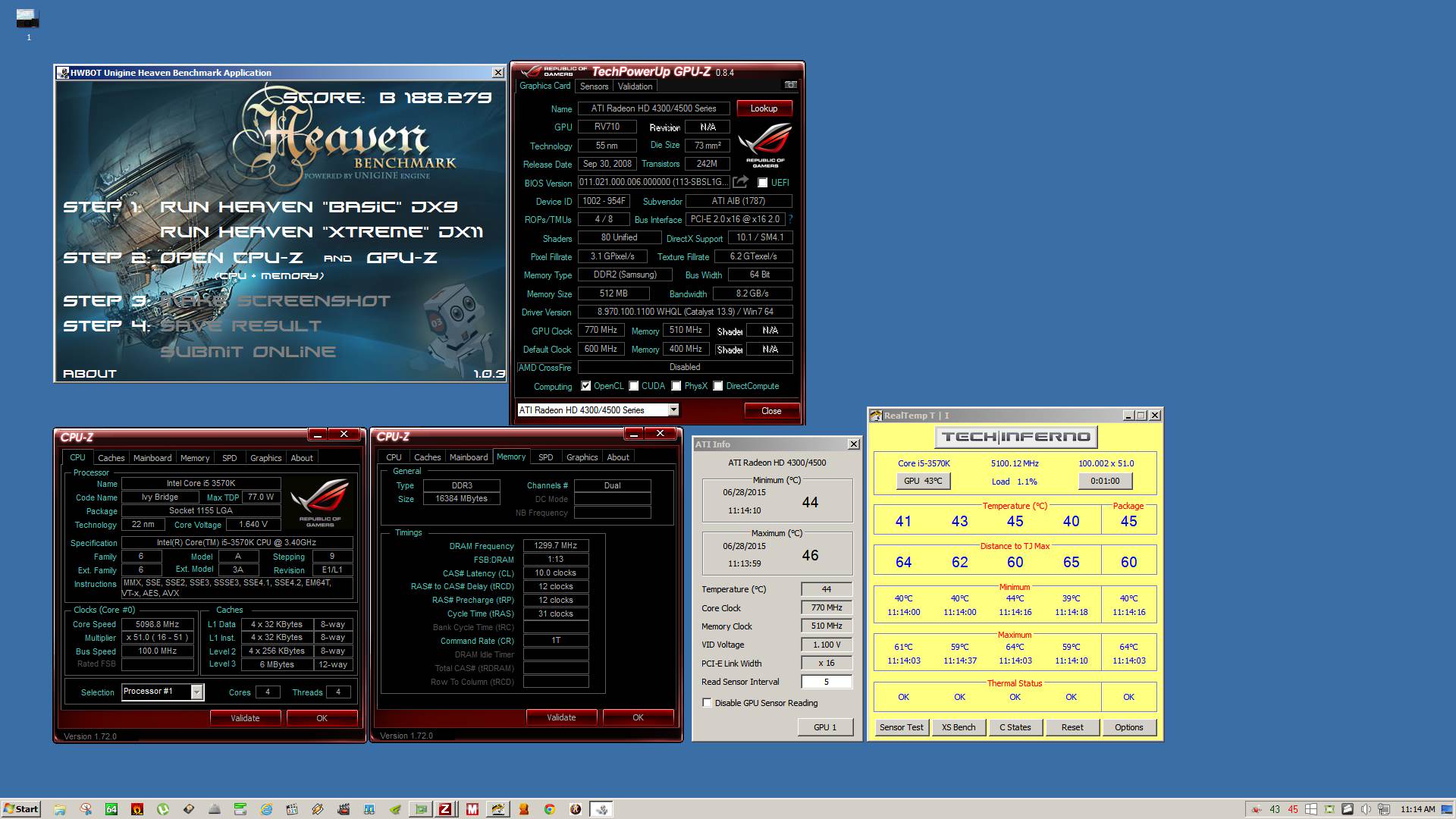
Task: Open the desktop icon labeled 1
Action: [28, 24]
